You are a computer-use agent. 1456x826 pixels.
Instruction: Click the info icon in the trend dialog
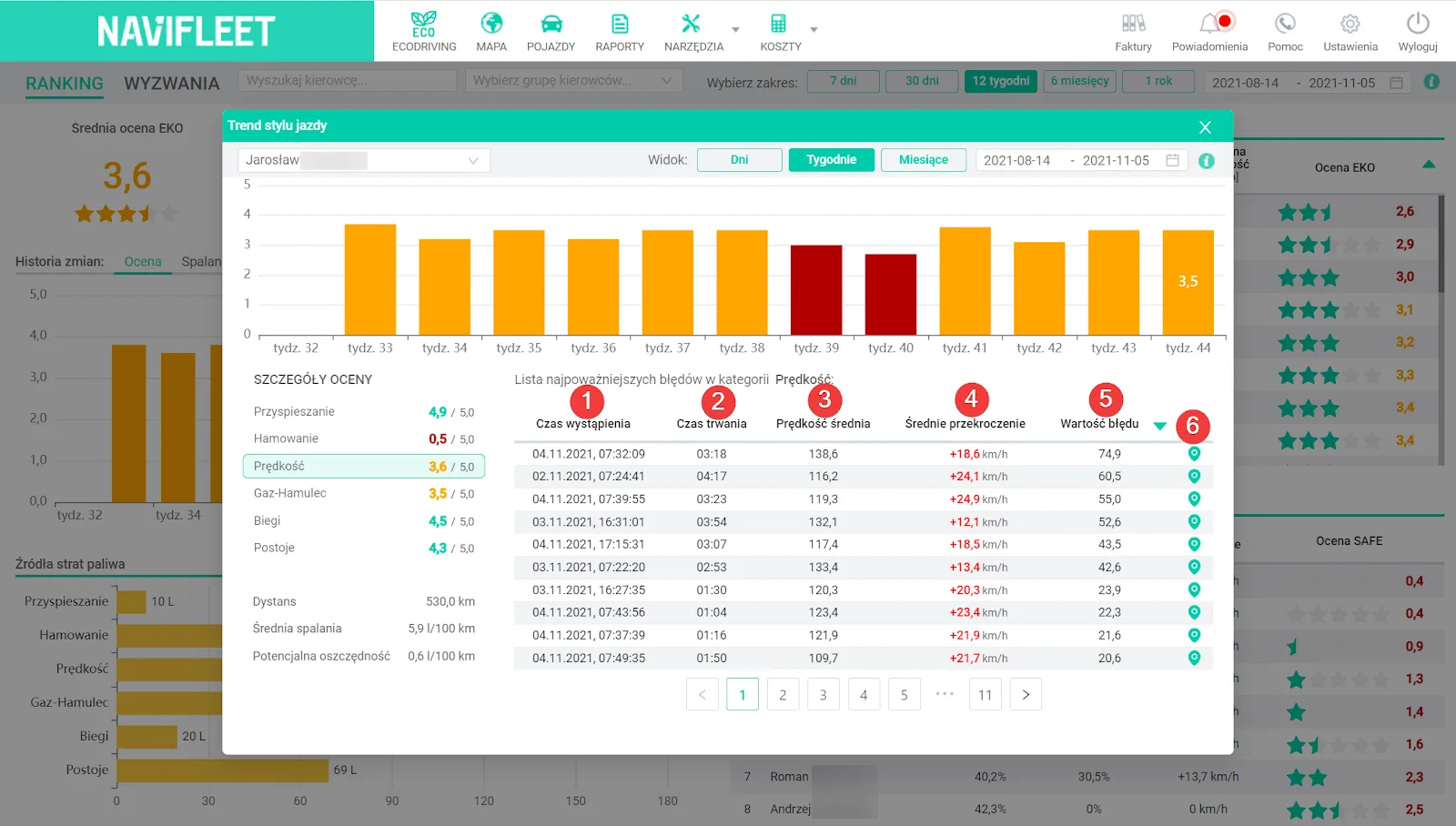pos(1207,160)
